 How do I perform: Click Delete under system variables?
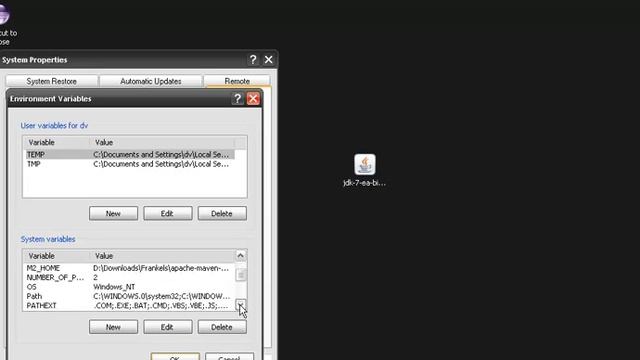[x=222, y=327]
